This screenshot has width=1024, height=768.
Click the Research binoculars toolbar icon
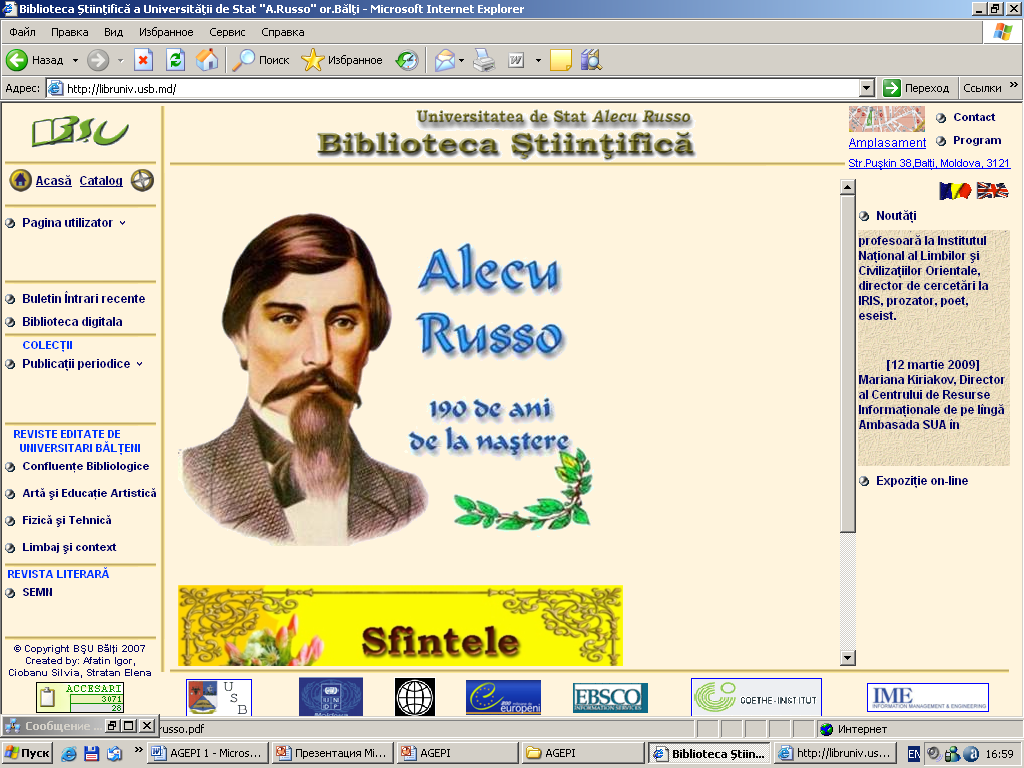click(x=591, y=60)
